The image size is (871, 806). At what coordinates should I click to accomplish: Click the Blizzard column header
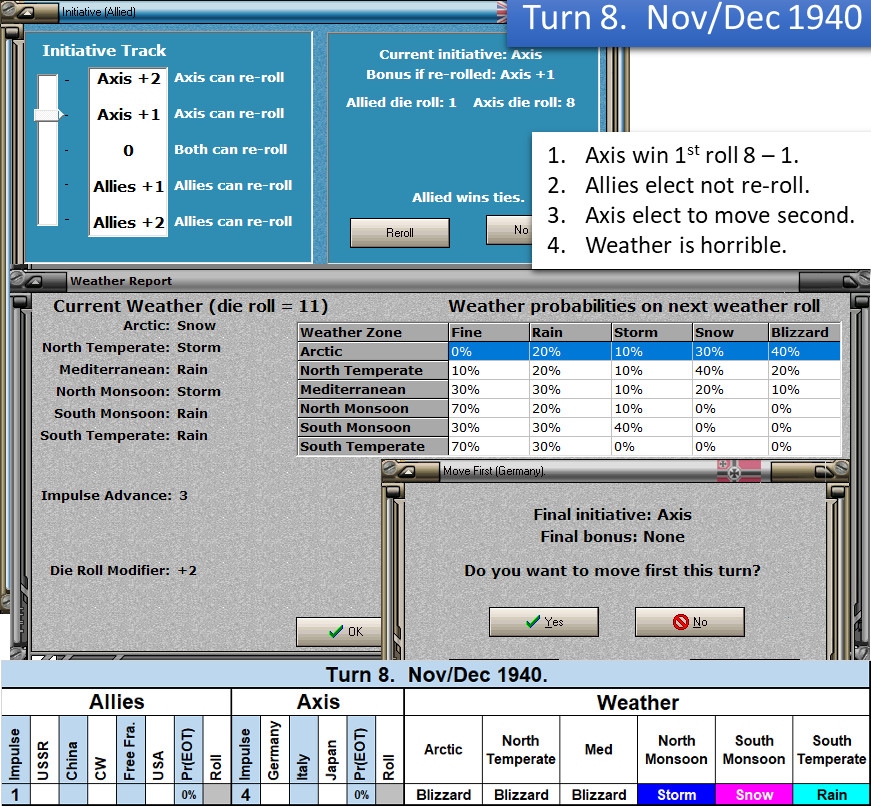804,332
